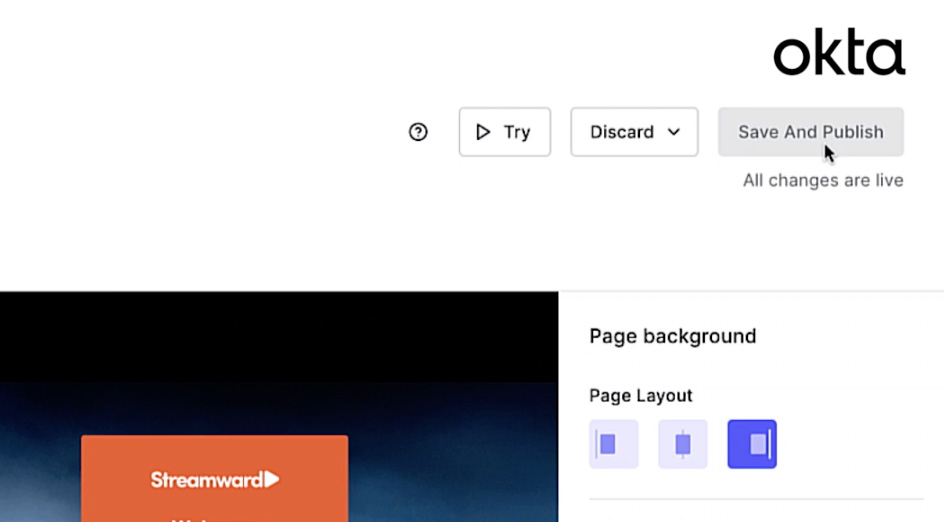944x522 pixels.
Task: Click the arrow icon beside Streamward text
Action: click(x=271, y=480)
